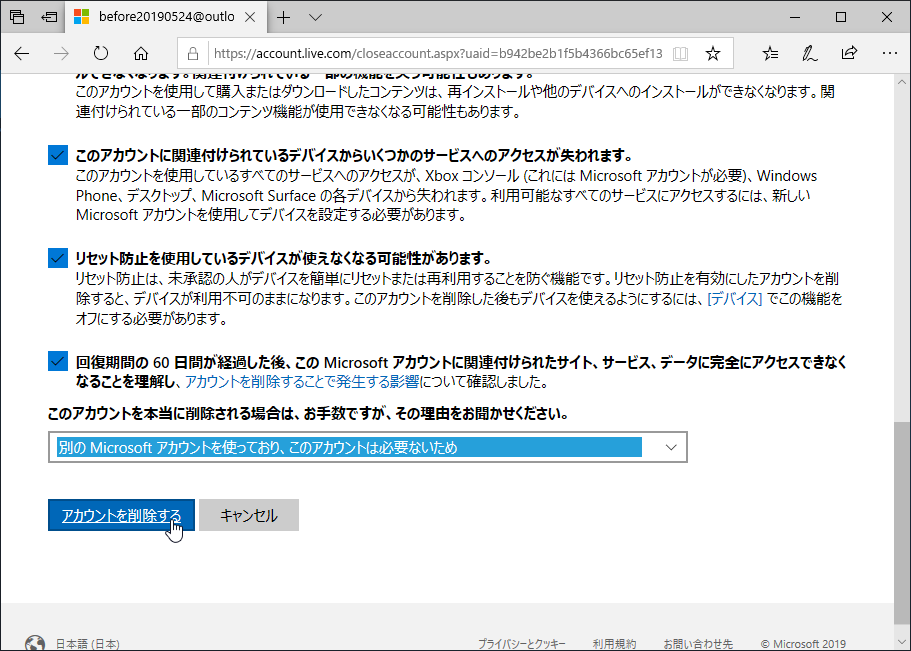This screenshot has height=651, width=911.
Task: Go to the home page
Action: [x=141, y=54]
